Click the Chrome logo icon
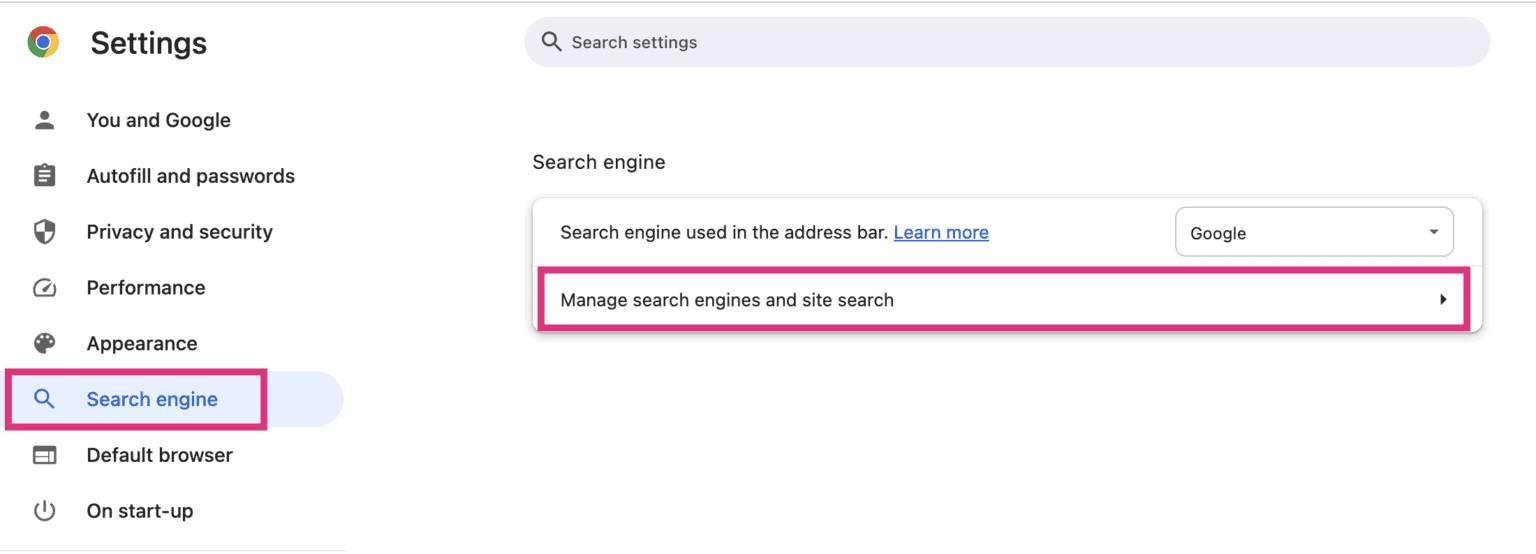The height and width of the screenshot is (554, 1536). (x=43, y=42)
